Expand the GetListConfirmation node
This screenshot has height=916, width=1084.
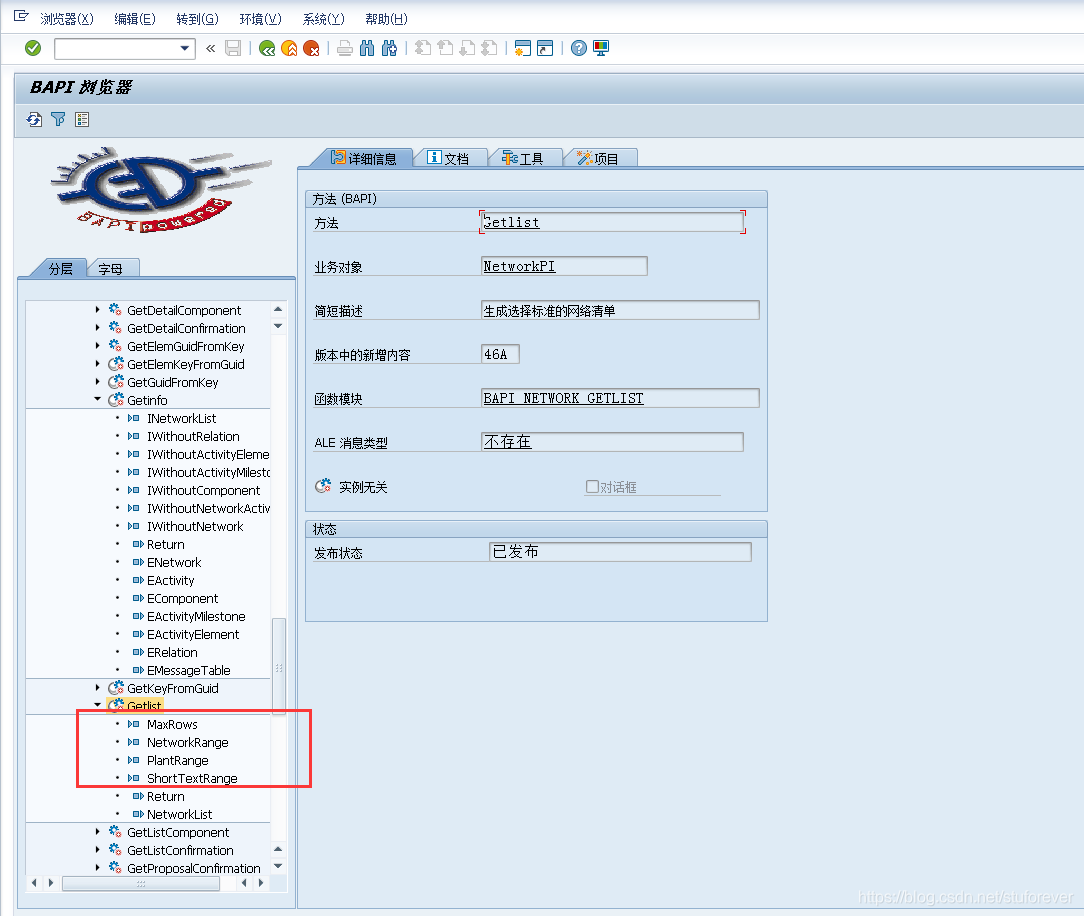pyautogui.click(x=97, y=850)
